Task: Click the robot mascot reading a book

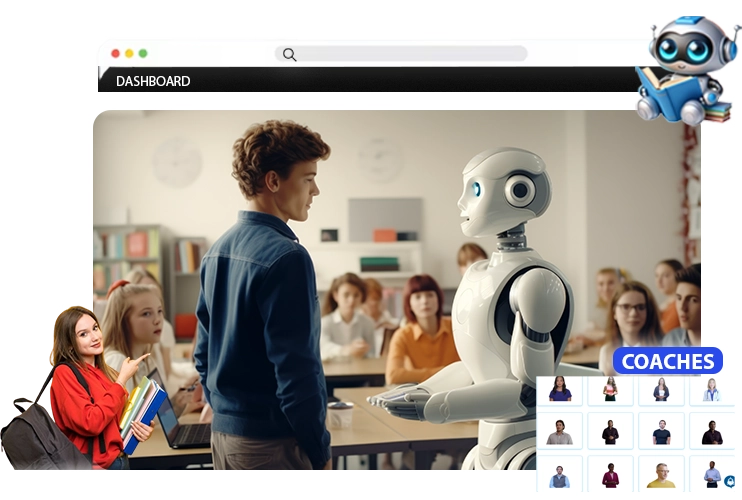Action: 687,68
